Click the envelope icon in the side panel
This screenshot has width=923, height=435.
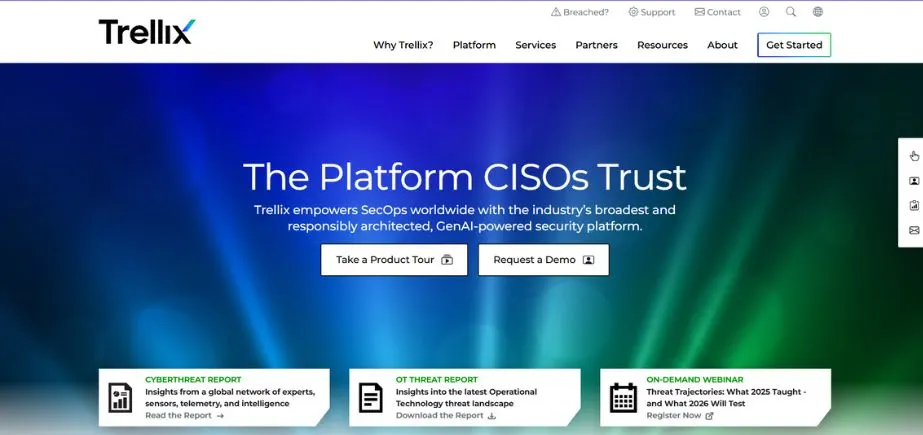tap(914, 230)
